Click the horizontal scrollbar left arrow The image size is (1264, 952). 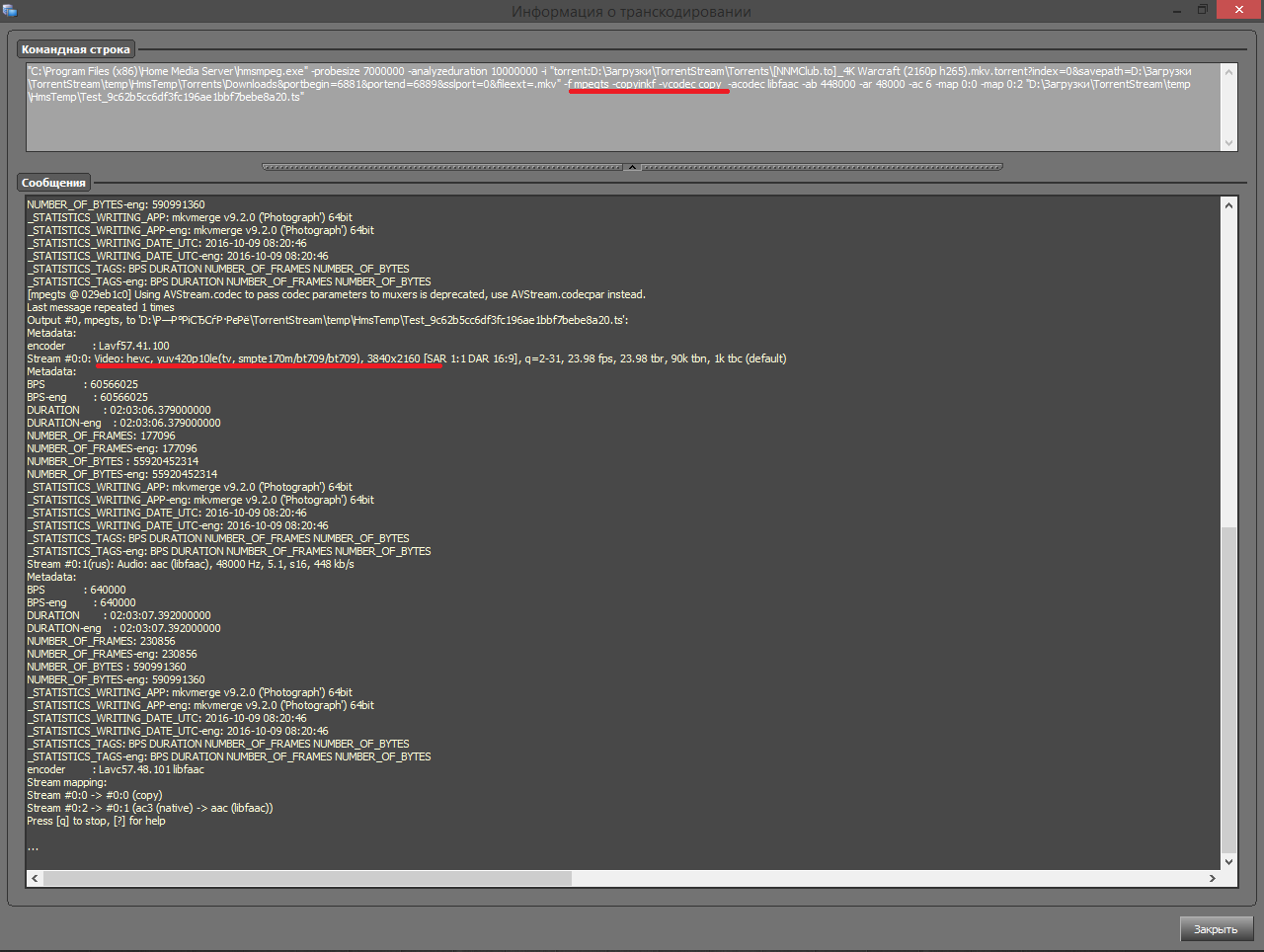pyautogui.click(x=36, y=878)
